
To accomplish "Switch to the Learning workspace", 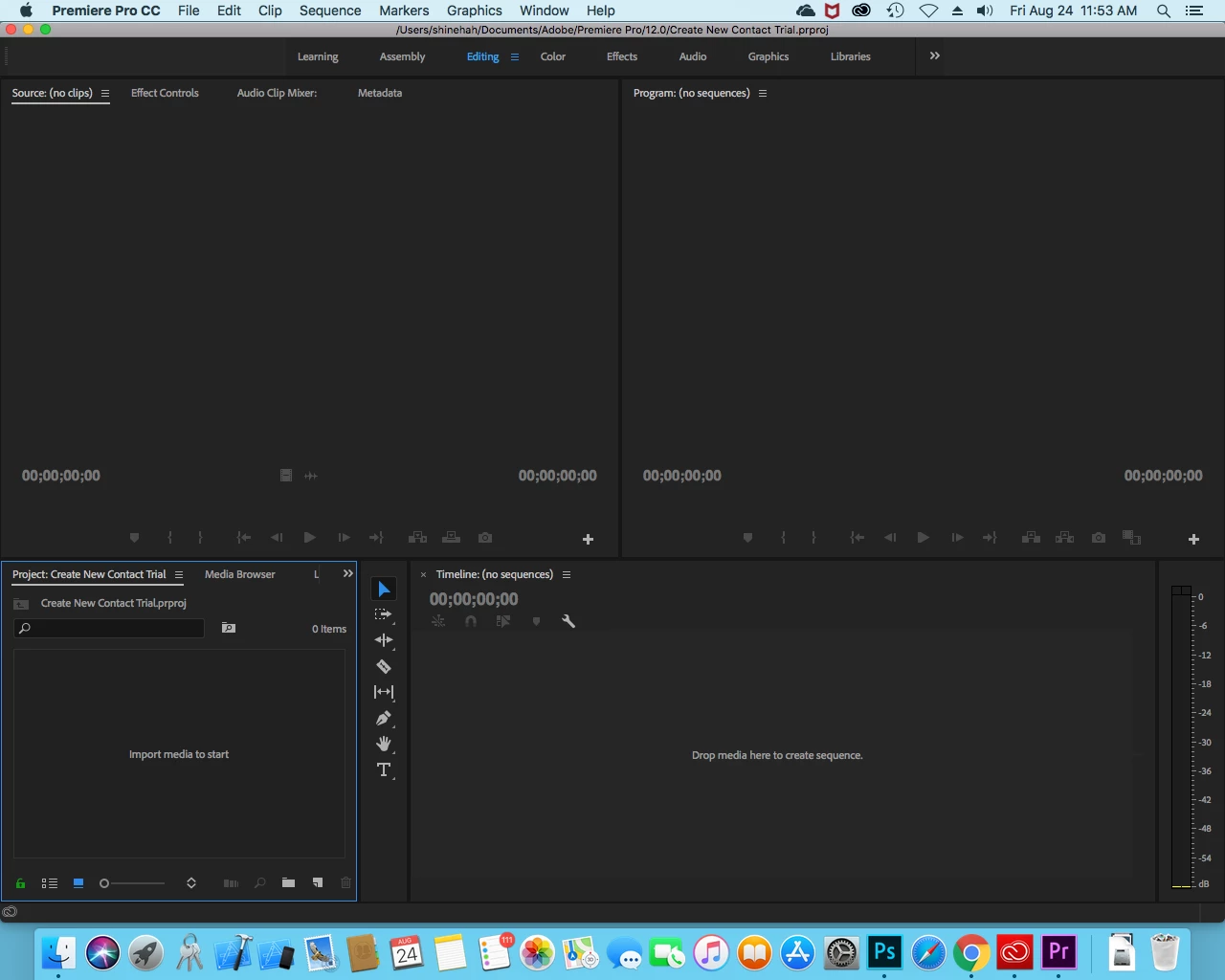I will [x=318, y=56].
